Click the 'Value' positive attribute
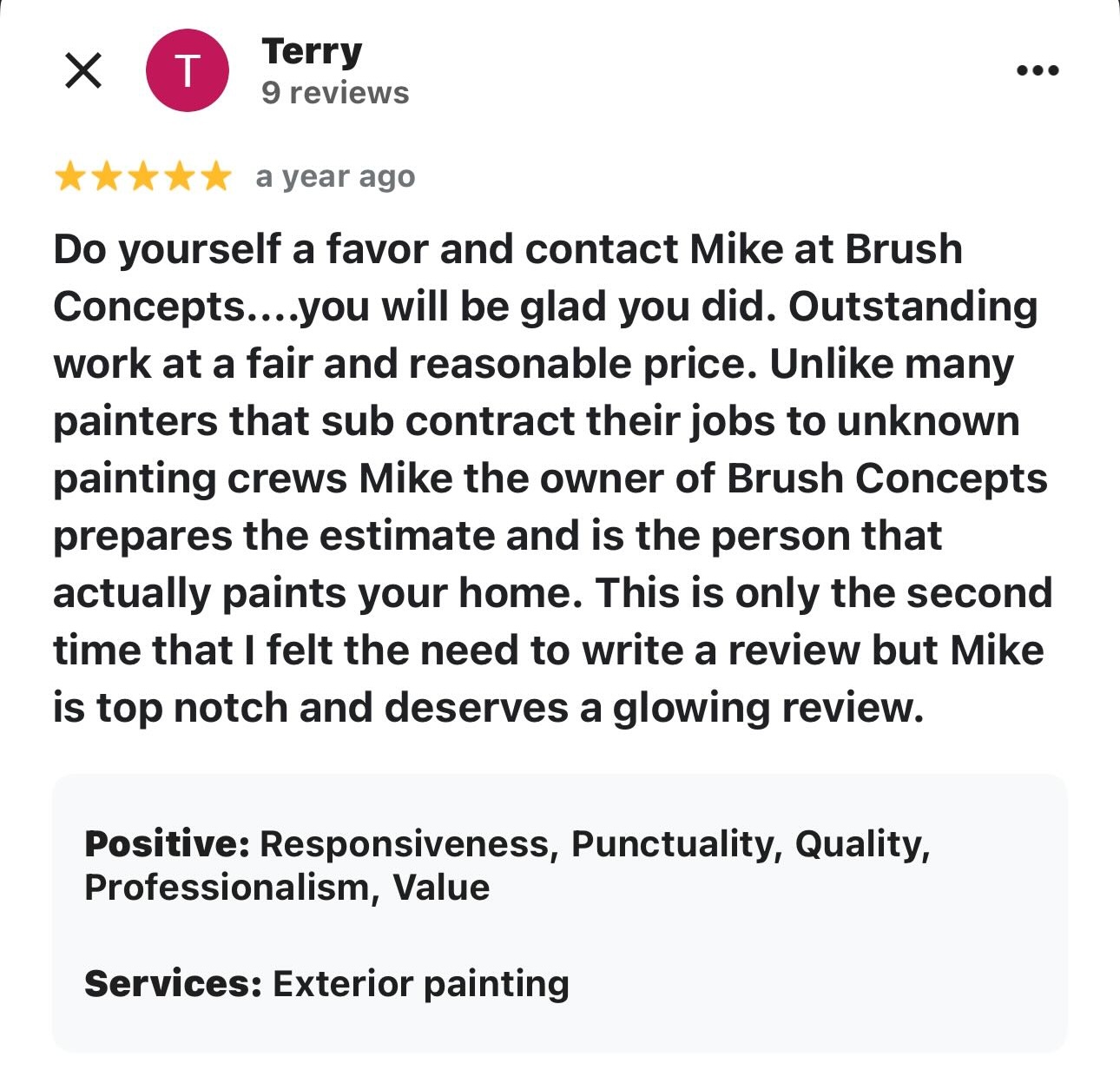 coord(441,888)
